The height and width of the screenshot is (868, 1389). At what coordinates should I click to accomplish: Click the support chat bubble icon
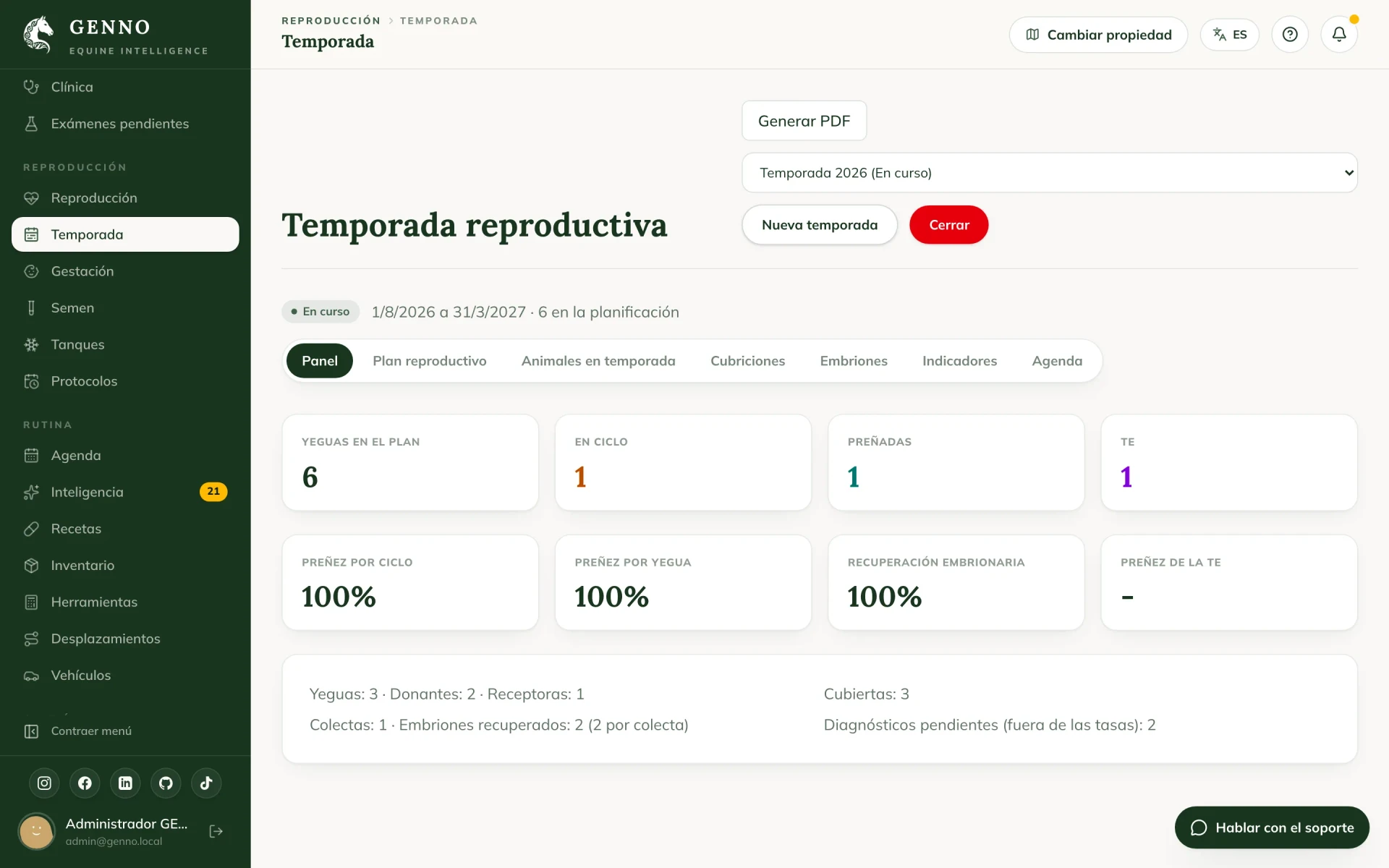[x=1199, y=827]
